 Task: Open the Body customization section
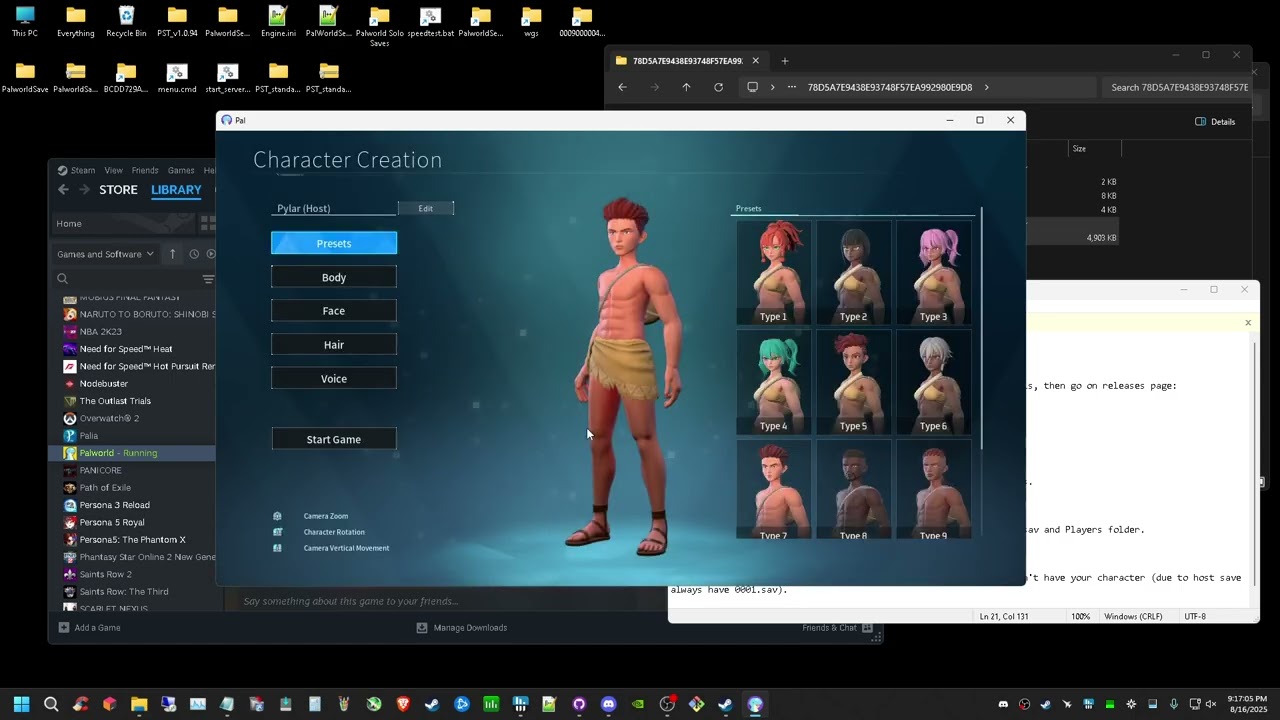(334, 277)
